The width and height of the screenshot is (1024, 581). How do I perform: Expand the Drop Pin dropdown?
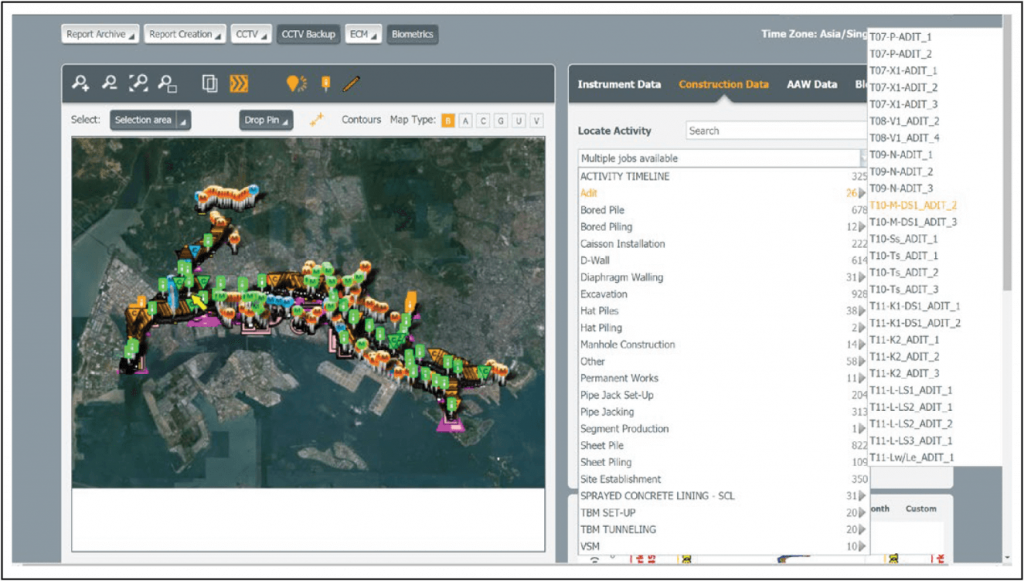[x=265, y=119]
